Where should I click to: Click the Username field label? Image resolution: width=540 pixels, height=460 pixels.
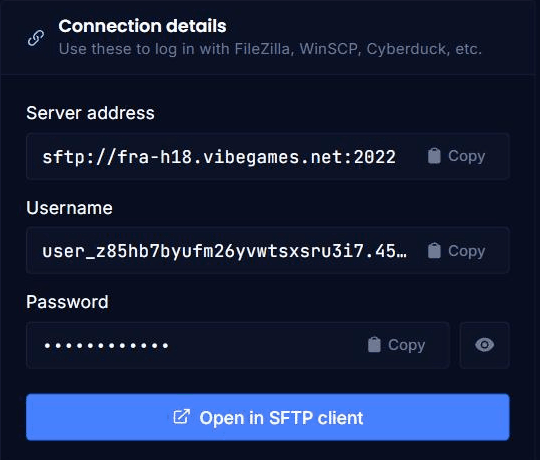click(x=69, y=208)
